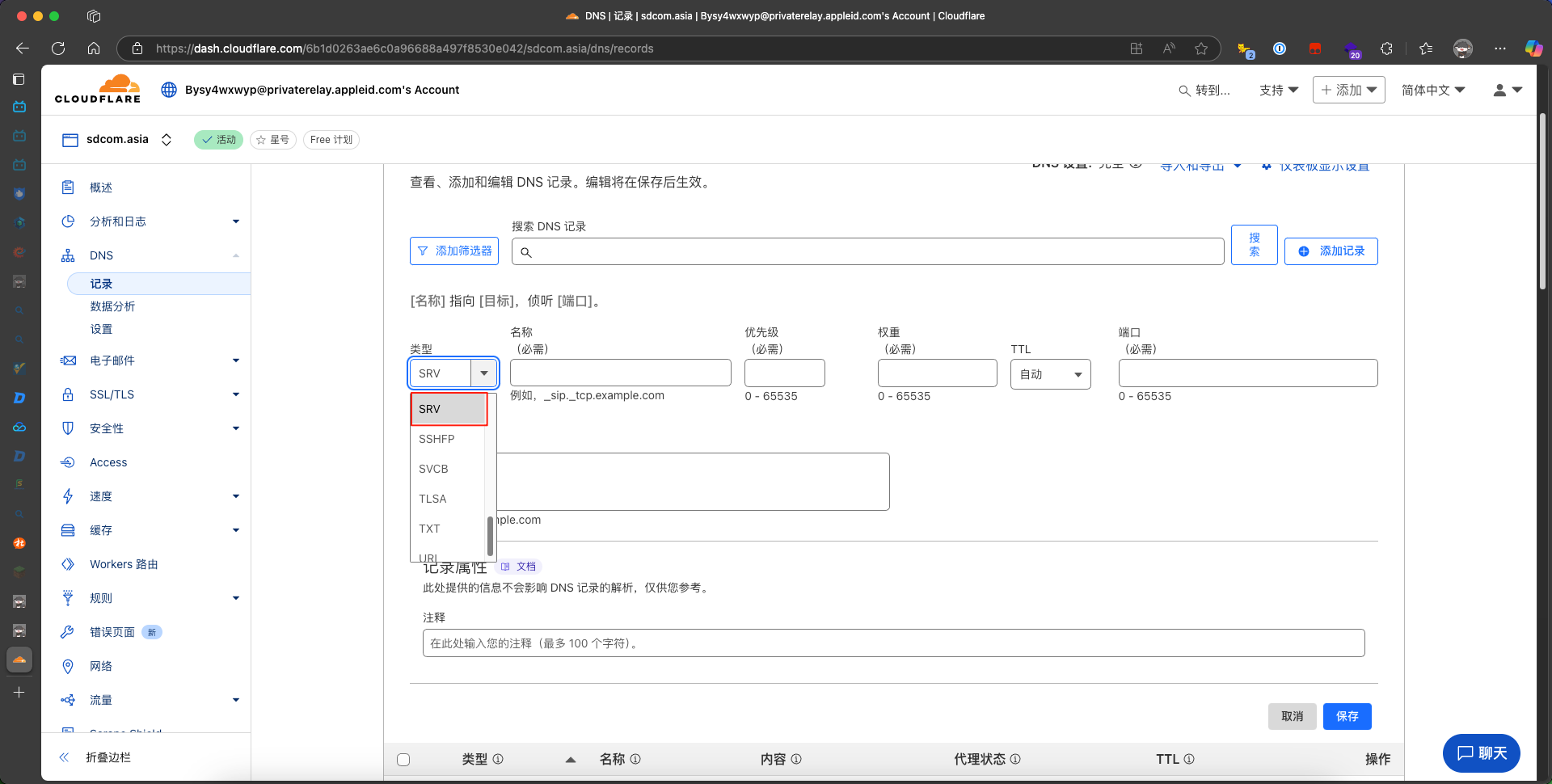Open the Copilot icon in the browser toolbar
Viewport: 1552px width, 784px height.
click(1533, 48)
